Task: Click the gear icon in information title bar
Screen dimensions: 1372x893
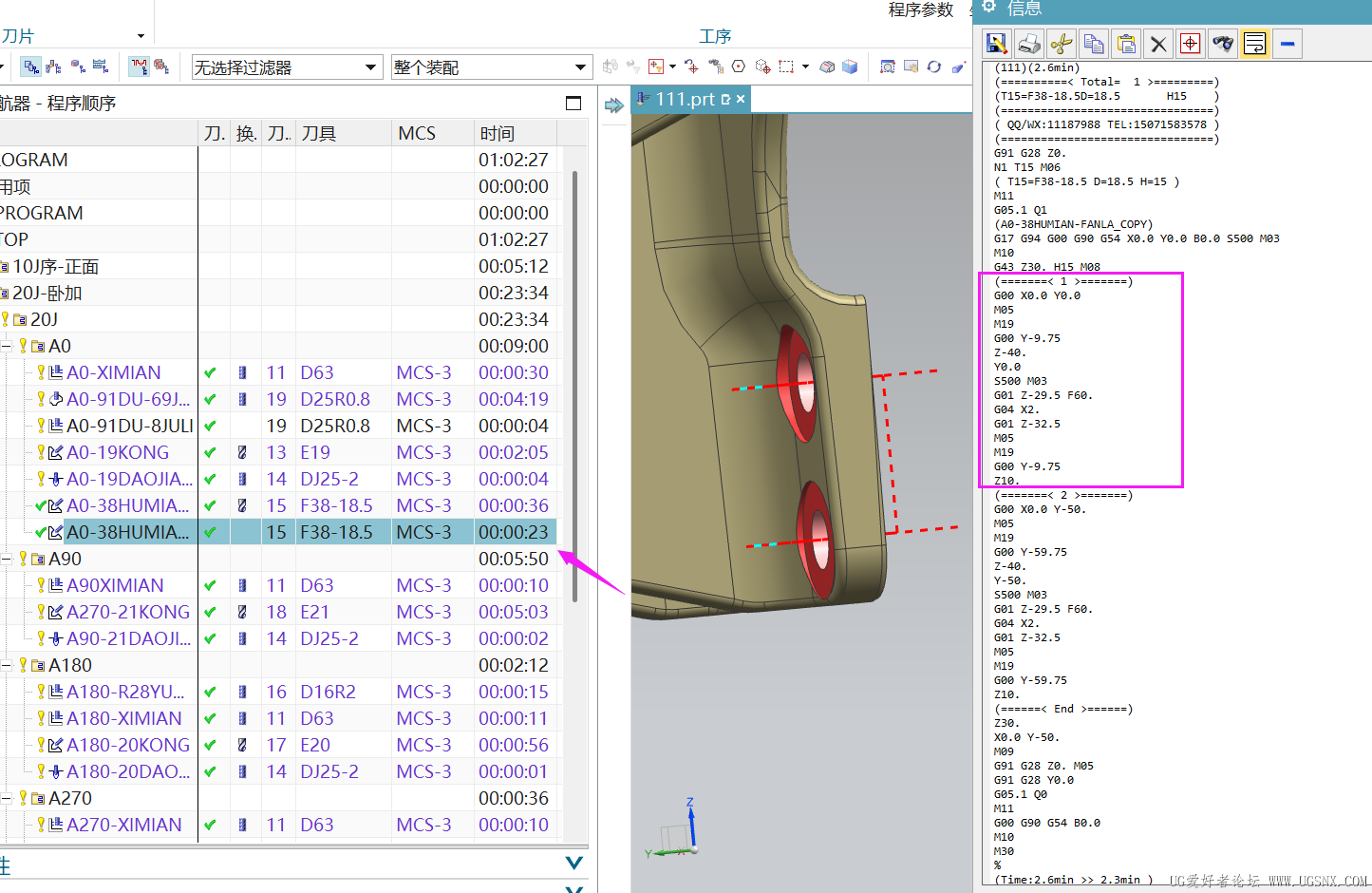Action: 989,7
